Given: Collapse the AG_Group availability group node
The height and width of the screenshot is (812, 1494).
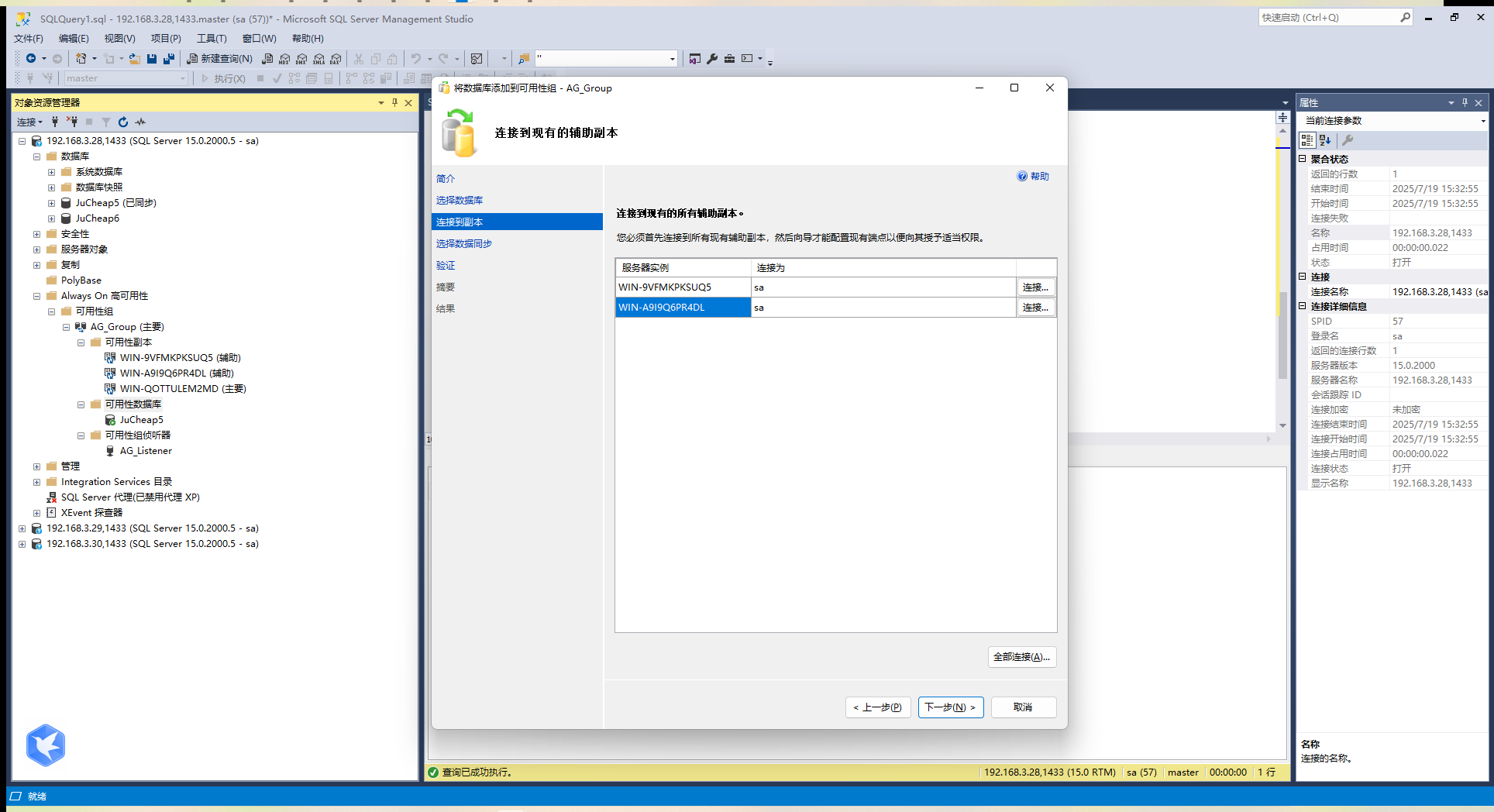Looking at the screenshot, I should (66, 327).
